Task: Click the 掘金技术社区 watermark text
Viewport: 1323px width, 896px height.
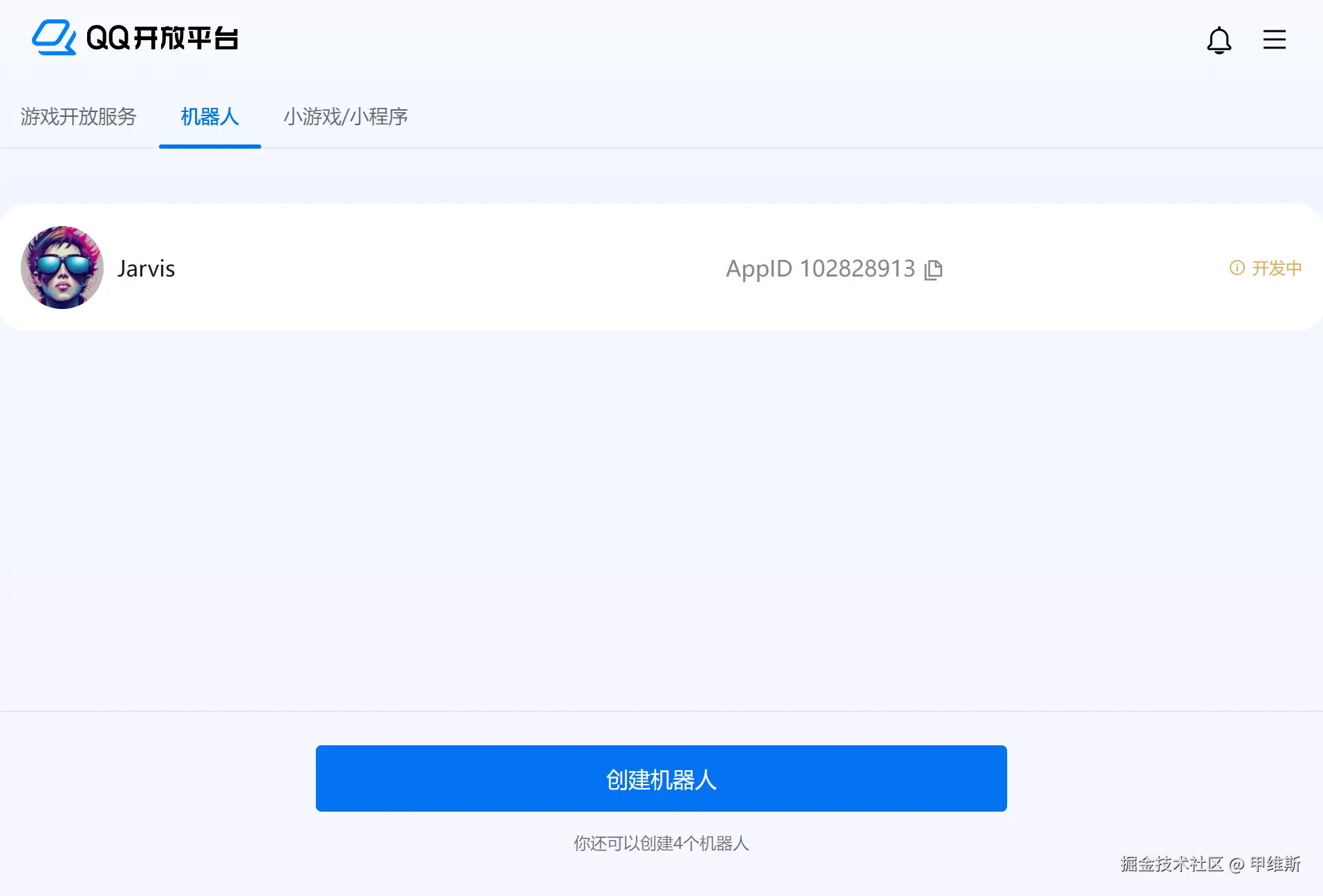Action: [x=1172, y=864]
